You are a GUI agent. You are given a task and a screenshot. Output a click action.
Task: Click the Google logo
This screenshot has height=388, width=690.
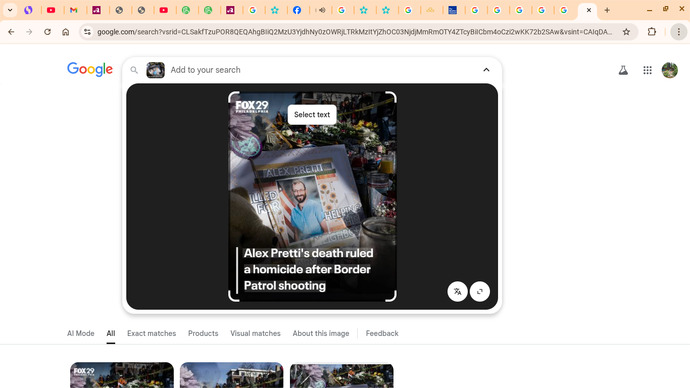pos(90,70)
